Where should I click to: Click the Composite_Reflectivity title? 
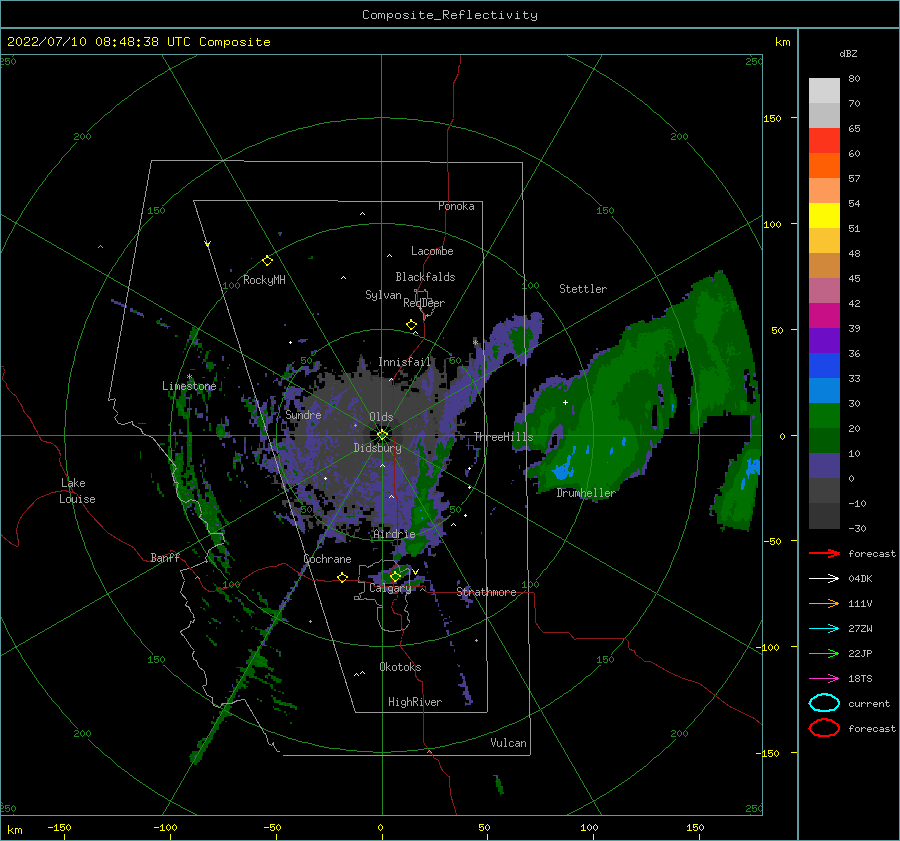[x=450, y=15]
